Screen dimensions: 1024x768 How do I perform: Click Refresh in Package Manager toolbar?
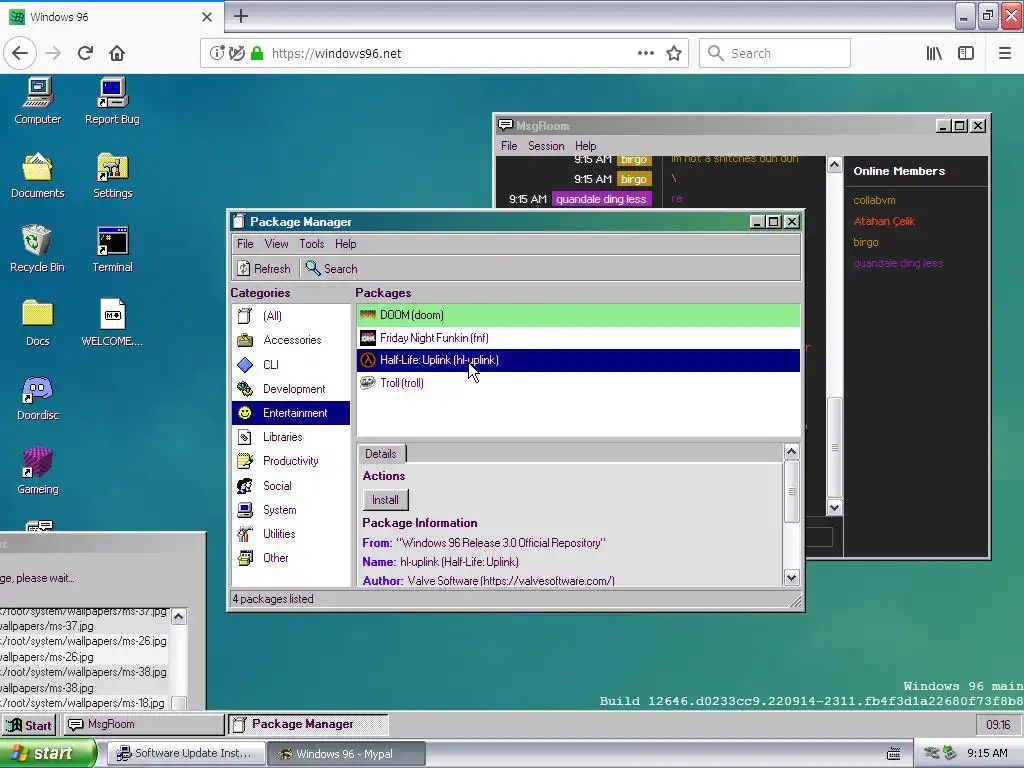[x=264, y=268]
